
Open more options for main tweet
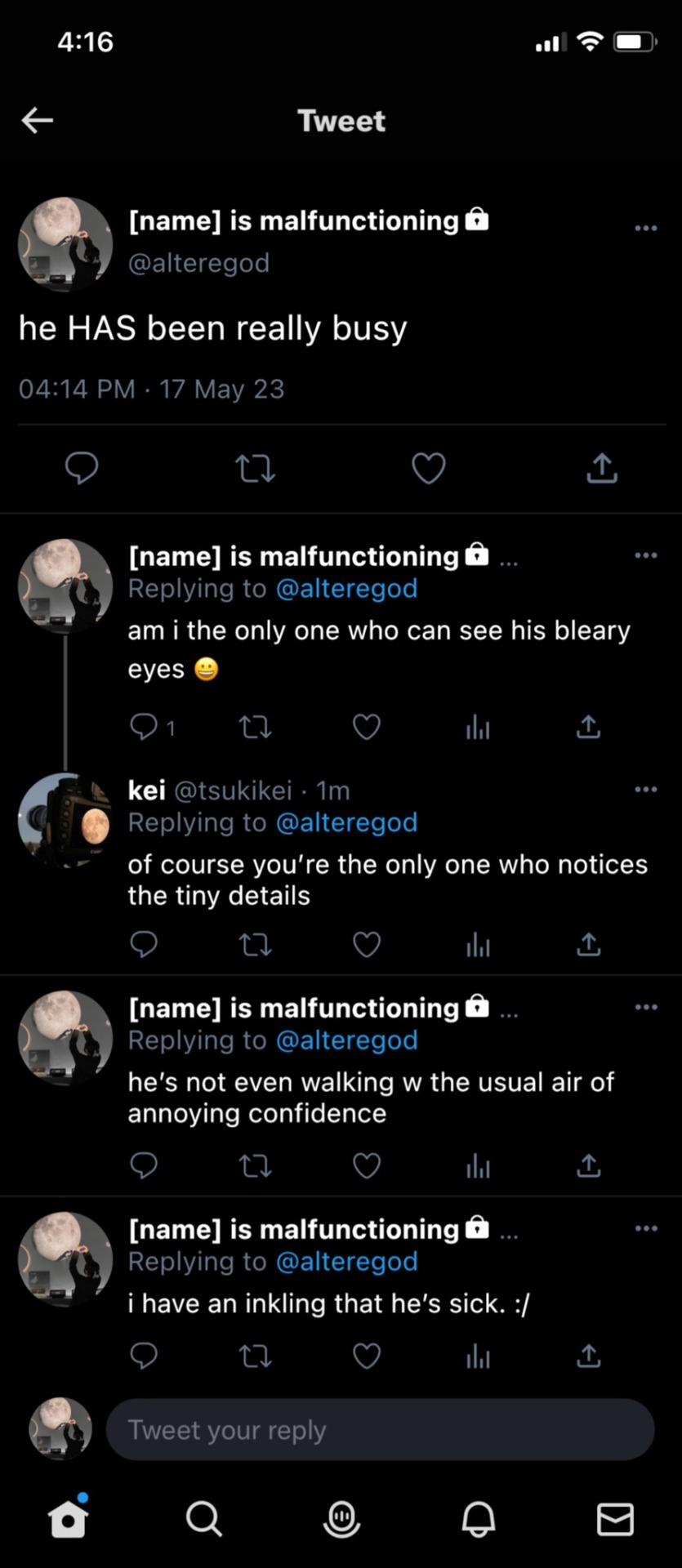(645, 228)
